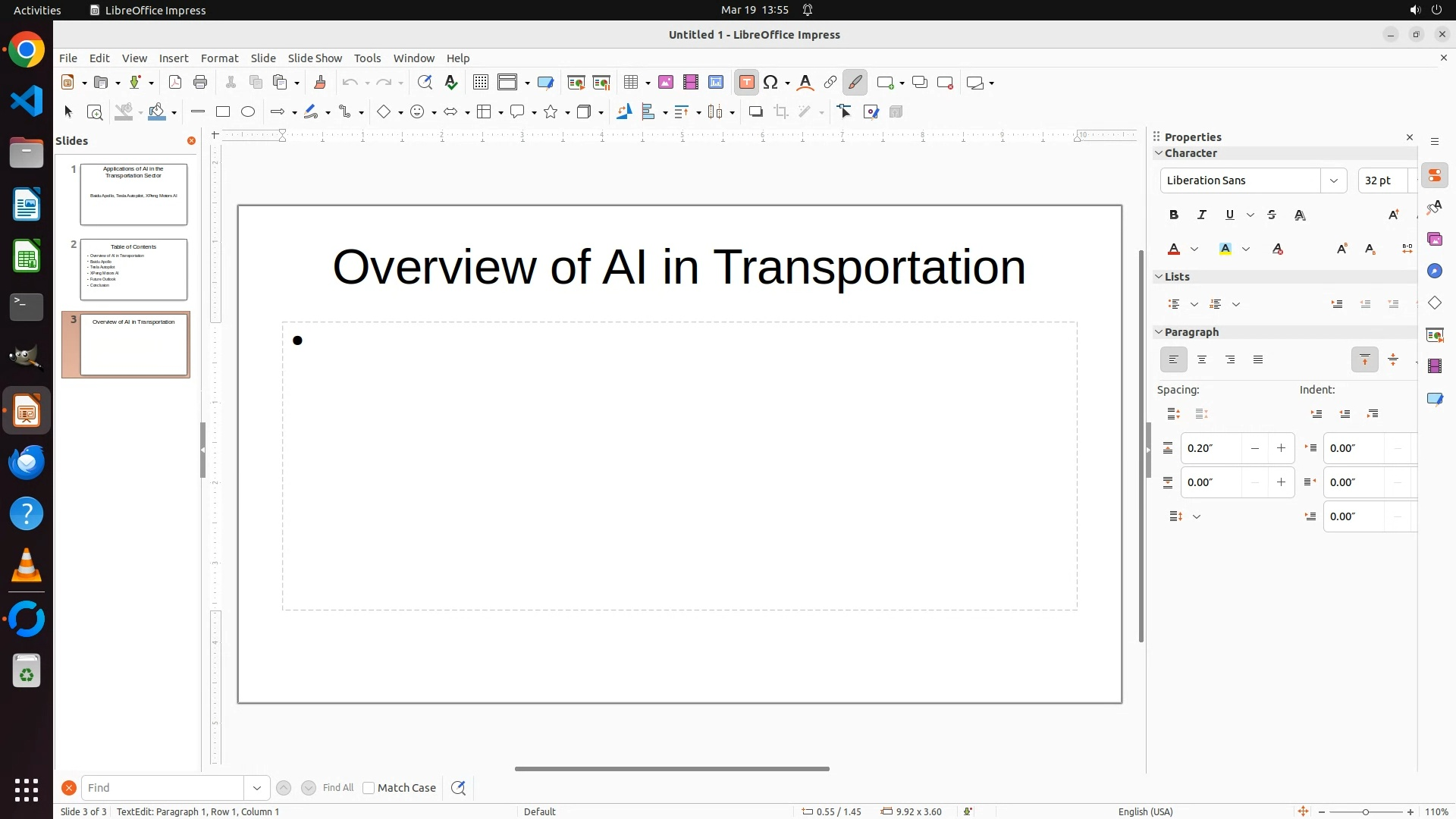Enable the Match Case checkbox

(x=369, y=788)
